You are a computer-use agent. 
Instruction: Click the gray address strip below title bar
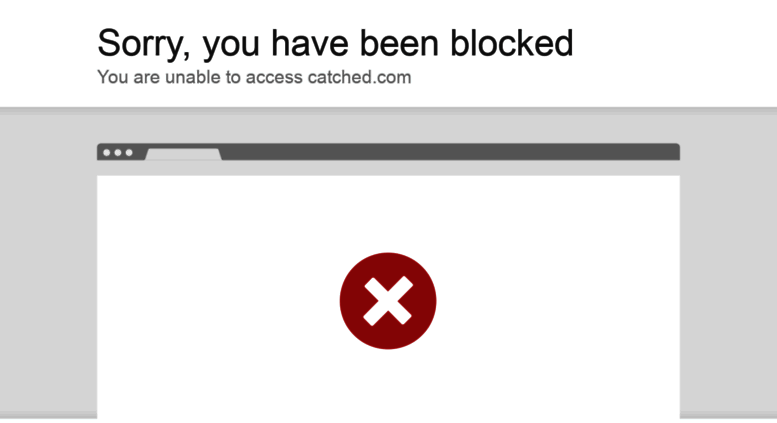pos(388,168)
